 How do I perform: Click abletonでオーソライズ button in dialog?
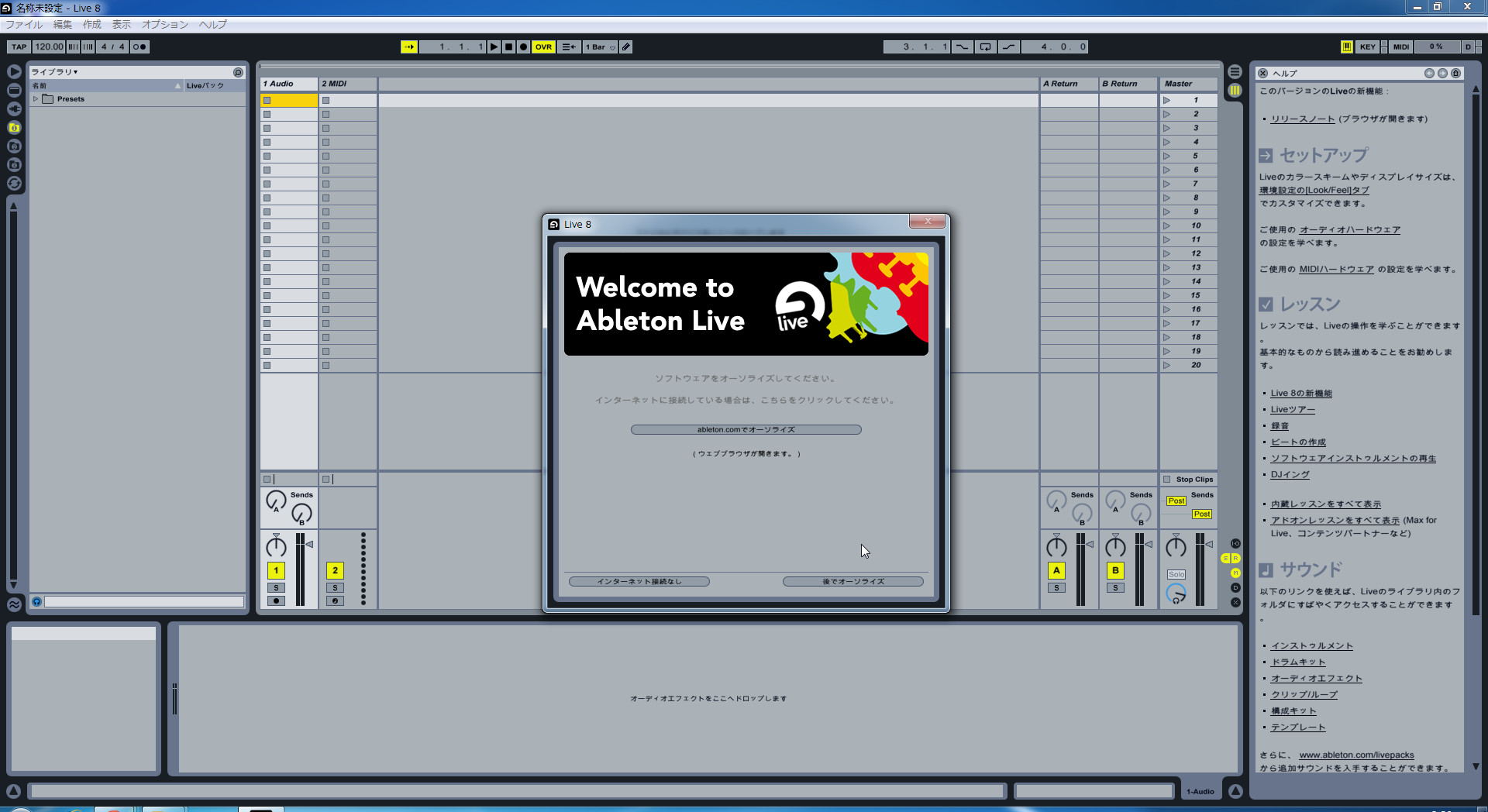pyautogui.click(x=746, y=429)
